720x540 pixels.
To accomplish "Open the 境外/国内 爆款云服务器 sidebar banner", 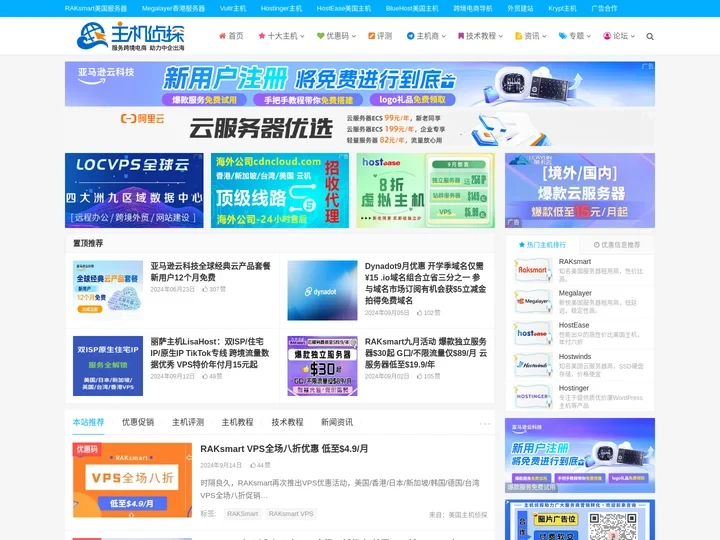I will point(580,190).
